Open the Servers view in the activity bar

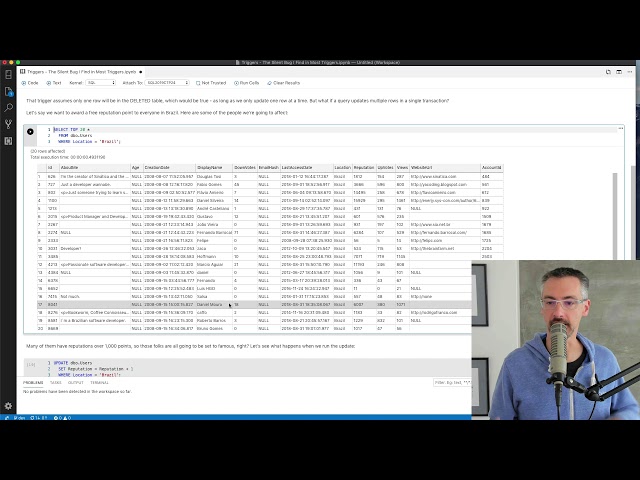coord(8,75)
